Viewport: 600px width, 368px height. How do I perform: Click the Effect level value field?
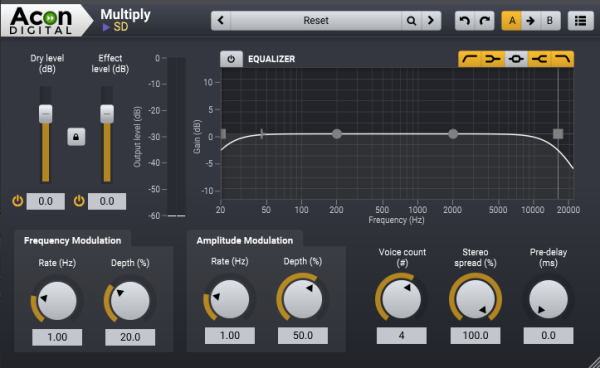point(107,201)
